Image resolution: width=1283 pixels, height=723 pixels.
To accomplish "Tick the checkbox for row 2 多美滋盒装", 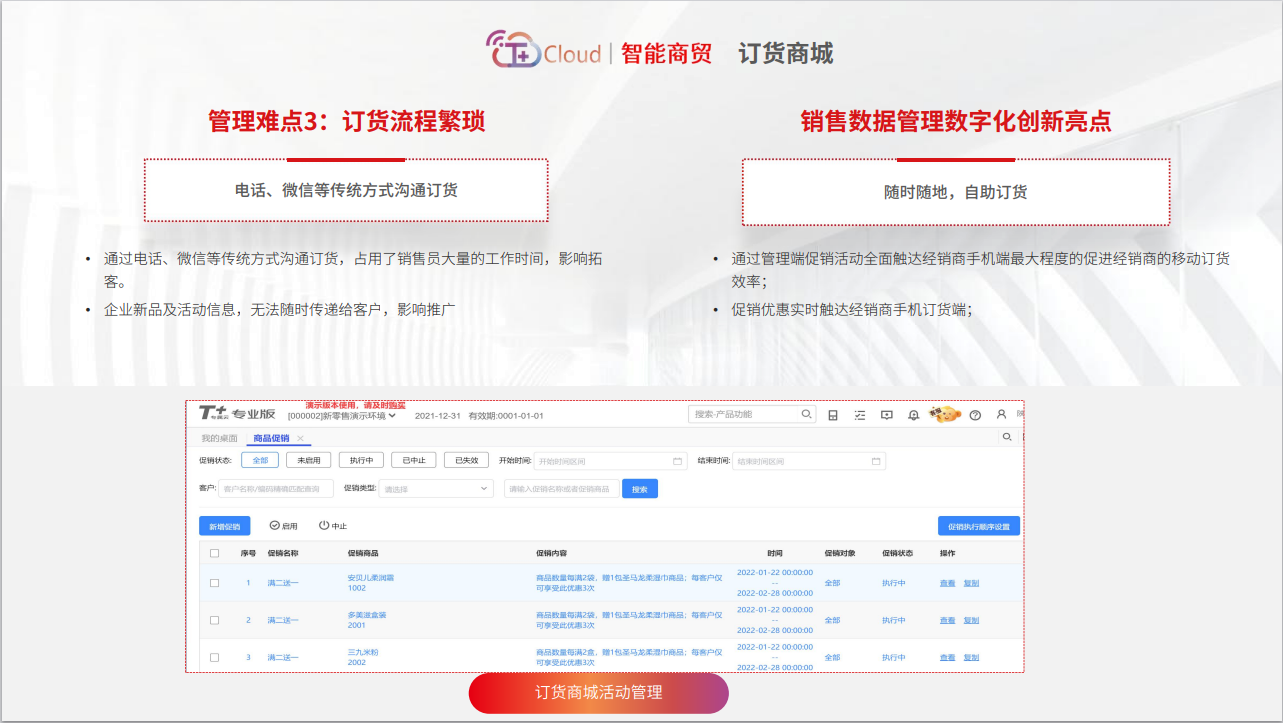I will [x=214, y=620].
